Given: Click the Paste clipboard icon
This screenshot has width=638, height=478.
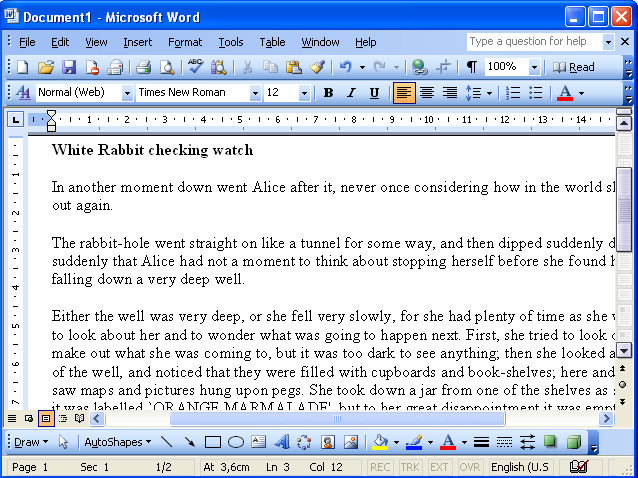Looking at the screenshot, I should [294, 67].
